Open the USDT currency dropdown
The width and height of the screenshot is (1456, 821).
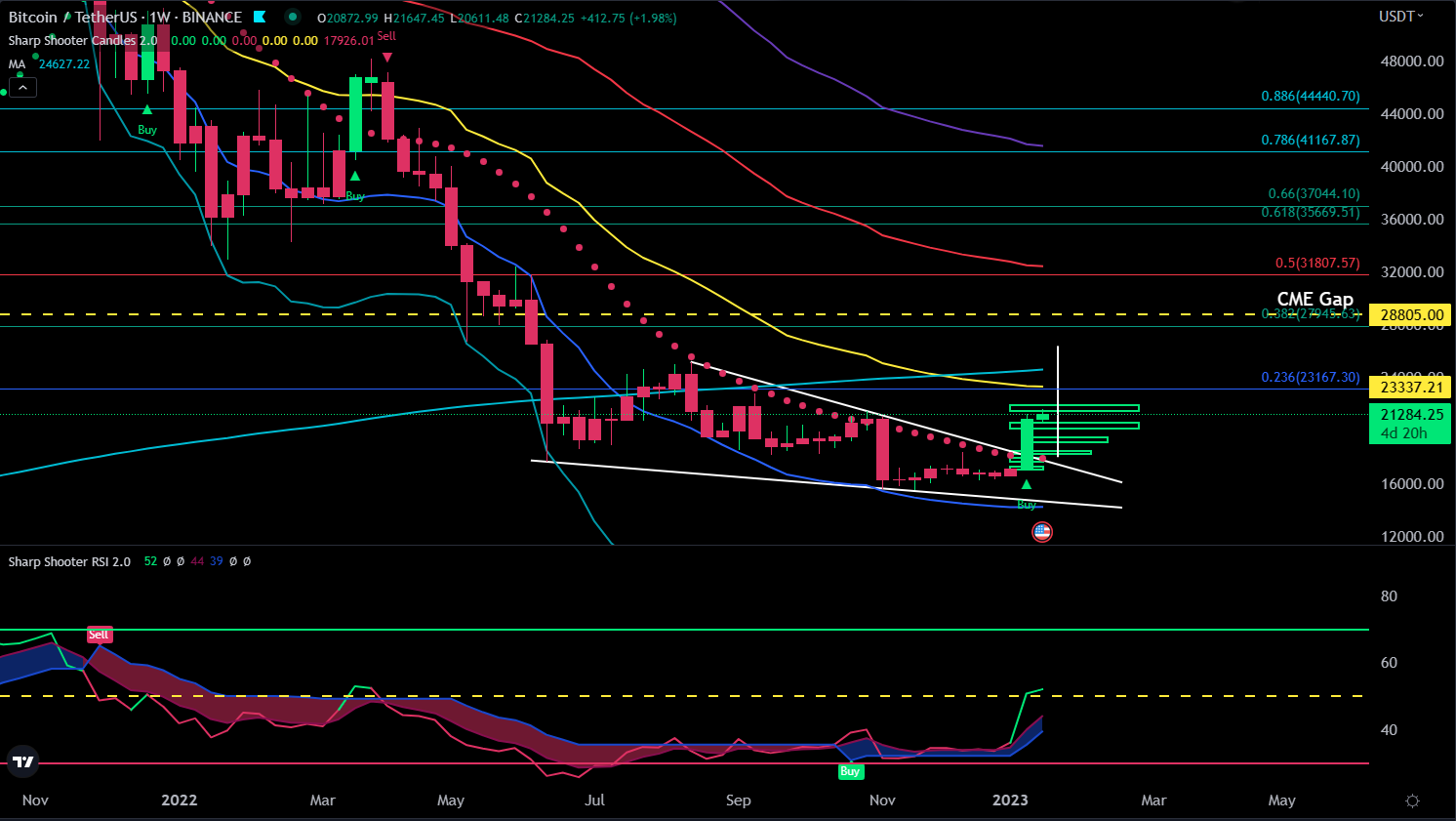(x=1401, y=16)
